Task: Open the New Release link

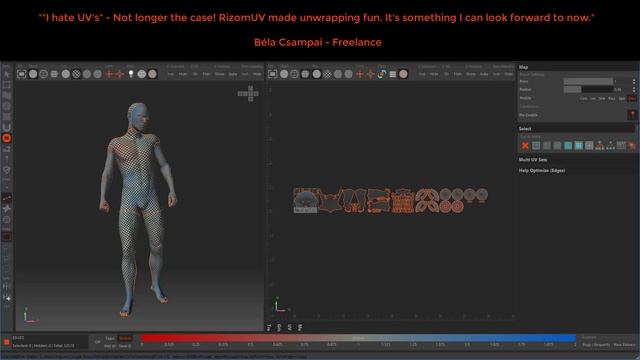Action: tap(624, 345)
